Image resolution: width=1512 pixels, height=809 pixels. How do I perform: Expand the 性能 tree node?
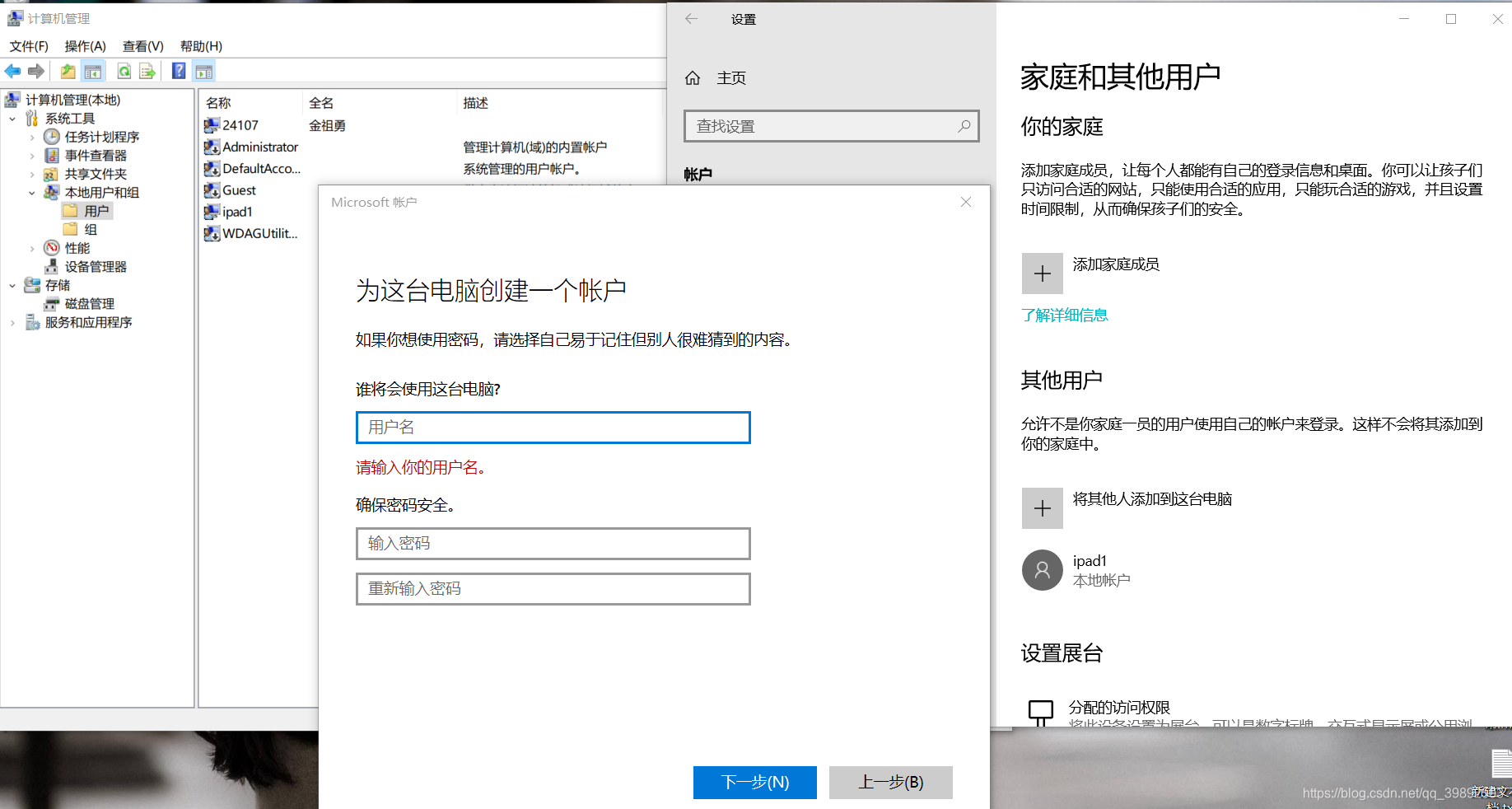pyautogui.click(x=32, y=248)
